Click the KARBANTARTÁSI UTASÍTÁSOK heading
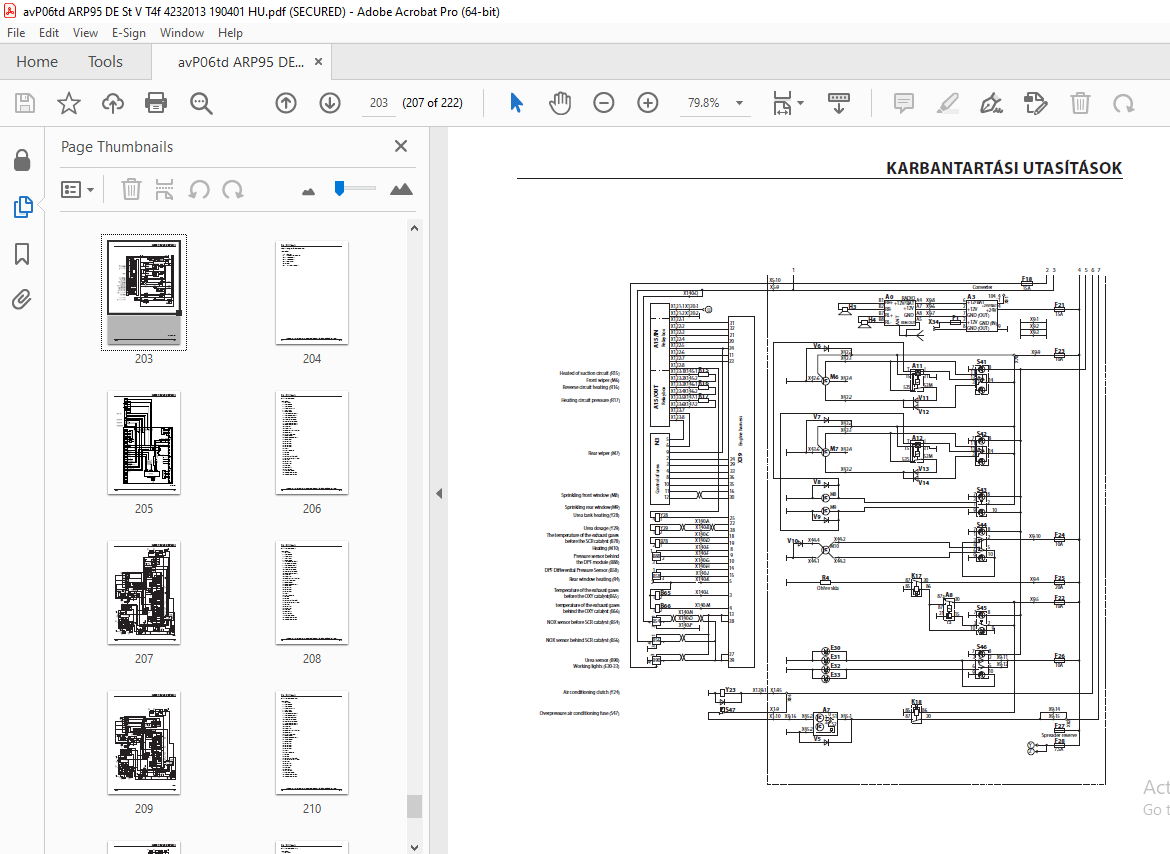 (x=1004, y=168)
